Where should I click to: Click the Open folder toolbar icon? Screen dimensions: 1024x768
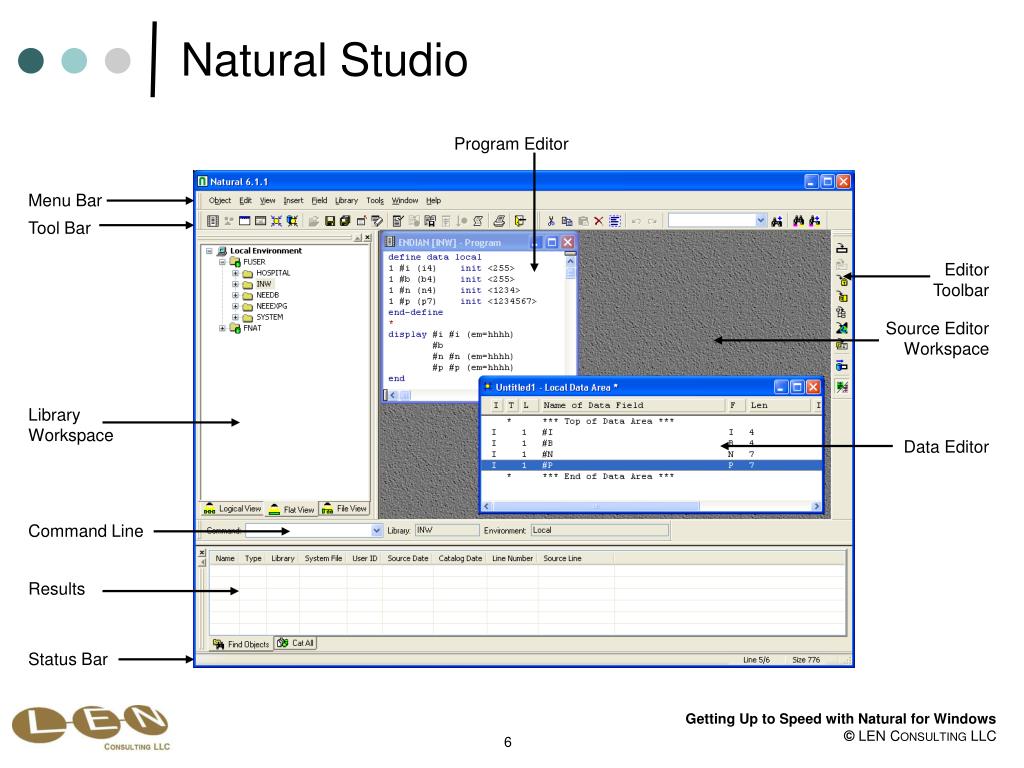[314, 221]
